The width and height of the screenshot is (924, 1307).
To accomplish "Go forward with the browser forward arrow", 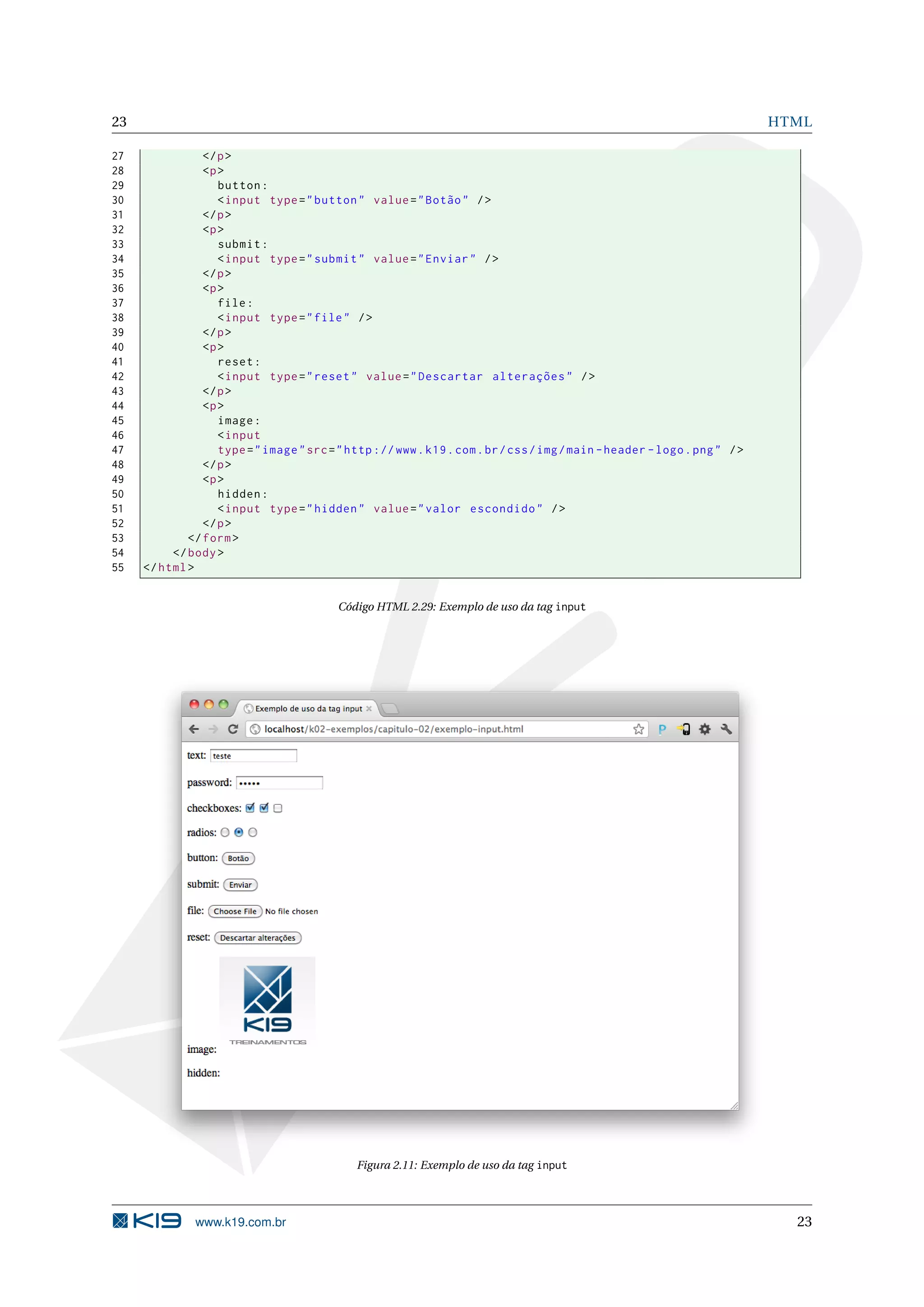I will tap(213, 729).
